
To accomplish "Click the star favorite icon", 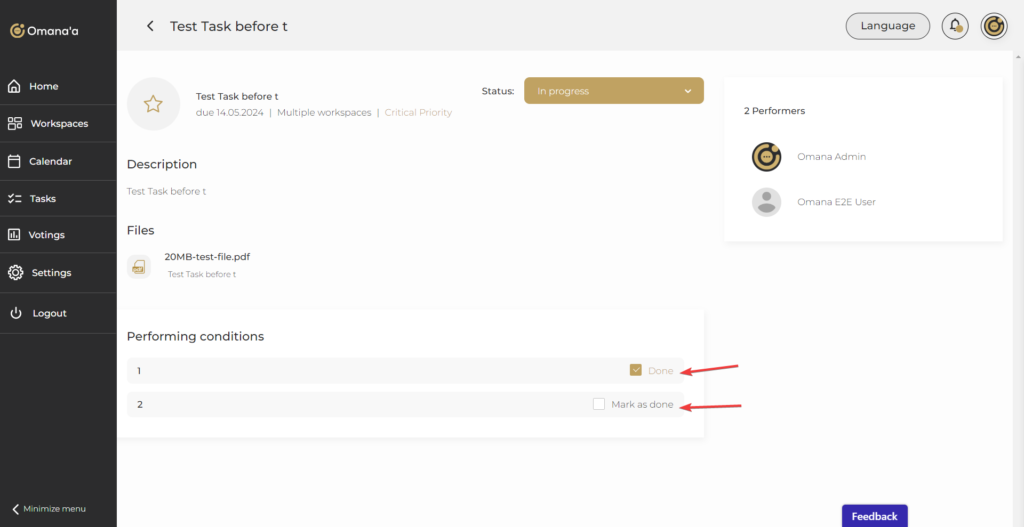I will tap(153, 104).
